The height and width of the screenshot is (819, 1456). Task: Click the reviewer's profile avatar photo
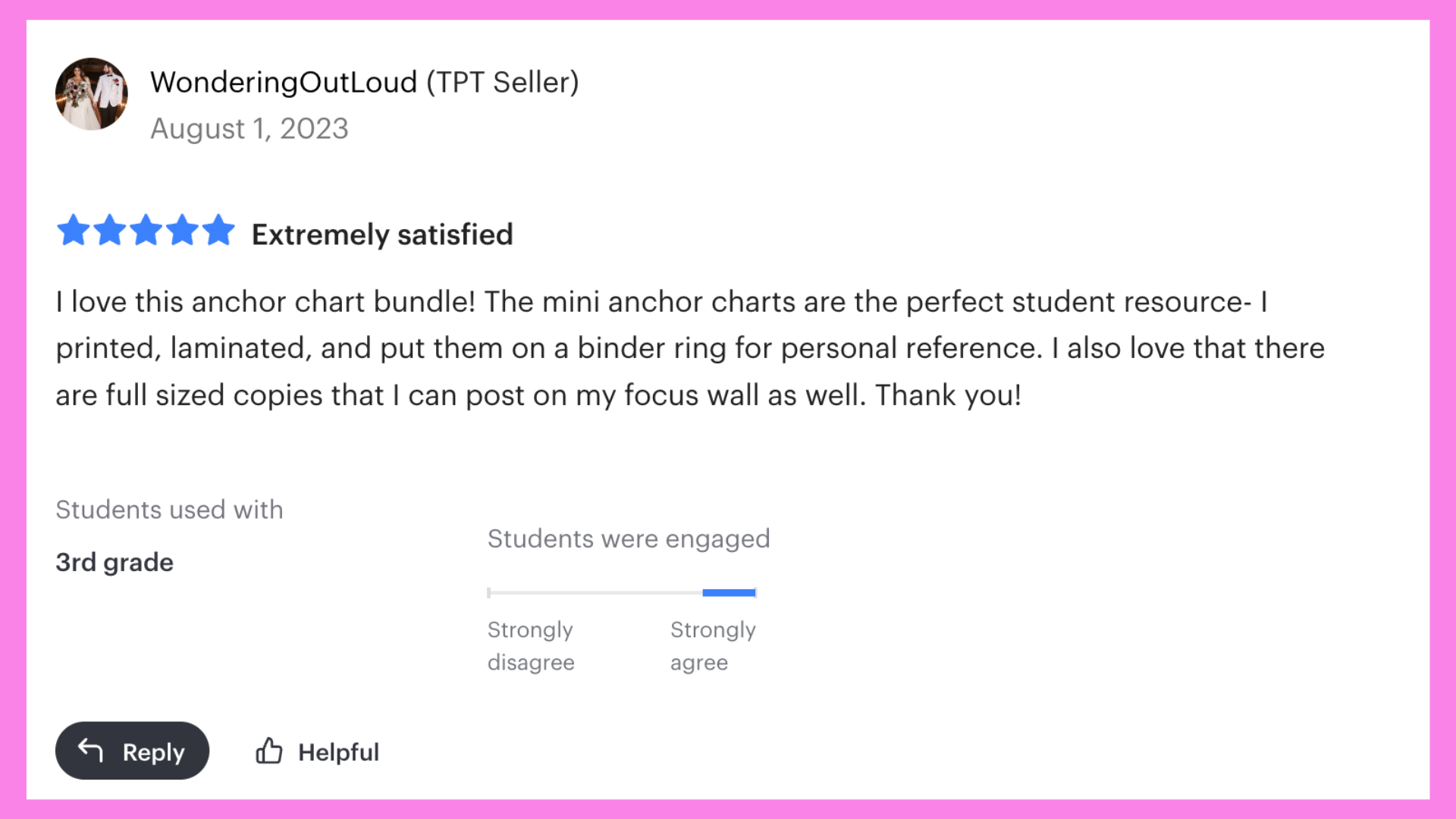[x=91, y=94]
